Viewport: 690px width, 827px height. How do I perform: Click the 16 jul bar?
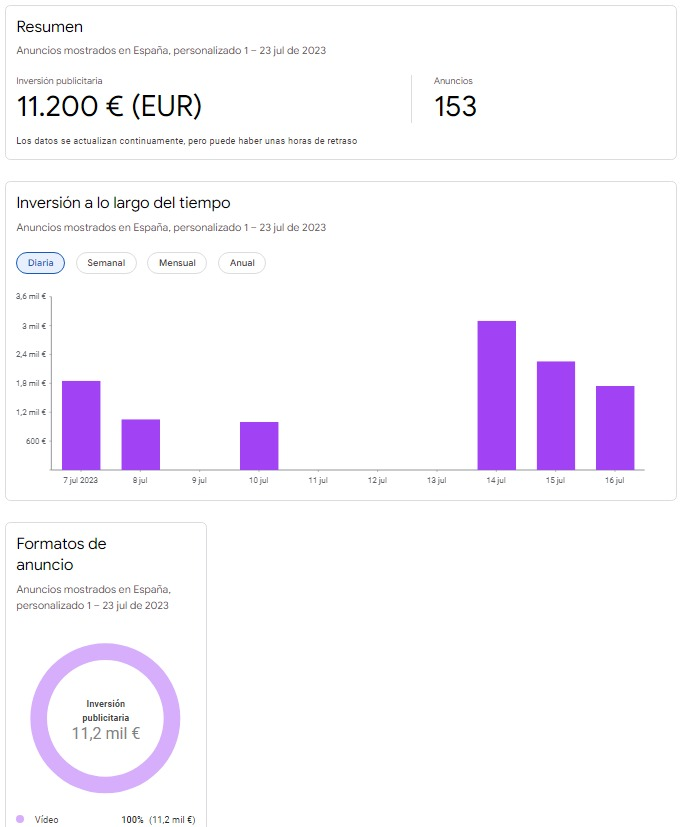[x=615, y=428]
